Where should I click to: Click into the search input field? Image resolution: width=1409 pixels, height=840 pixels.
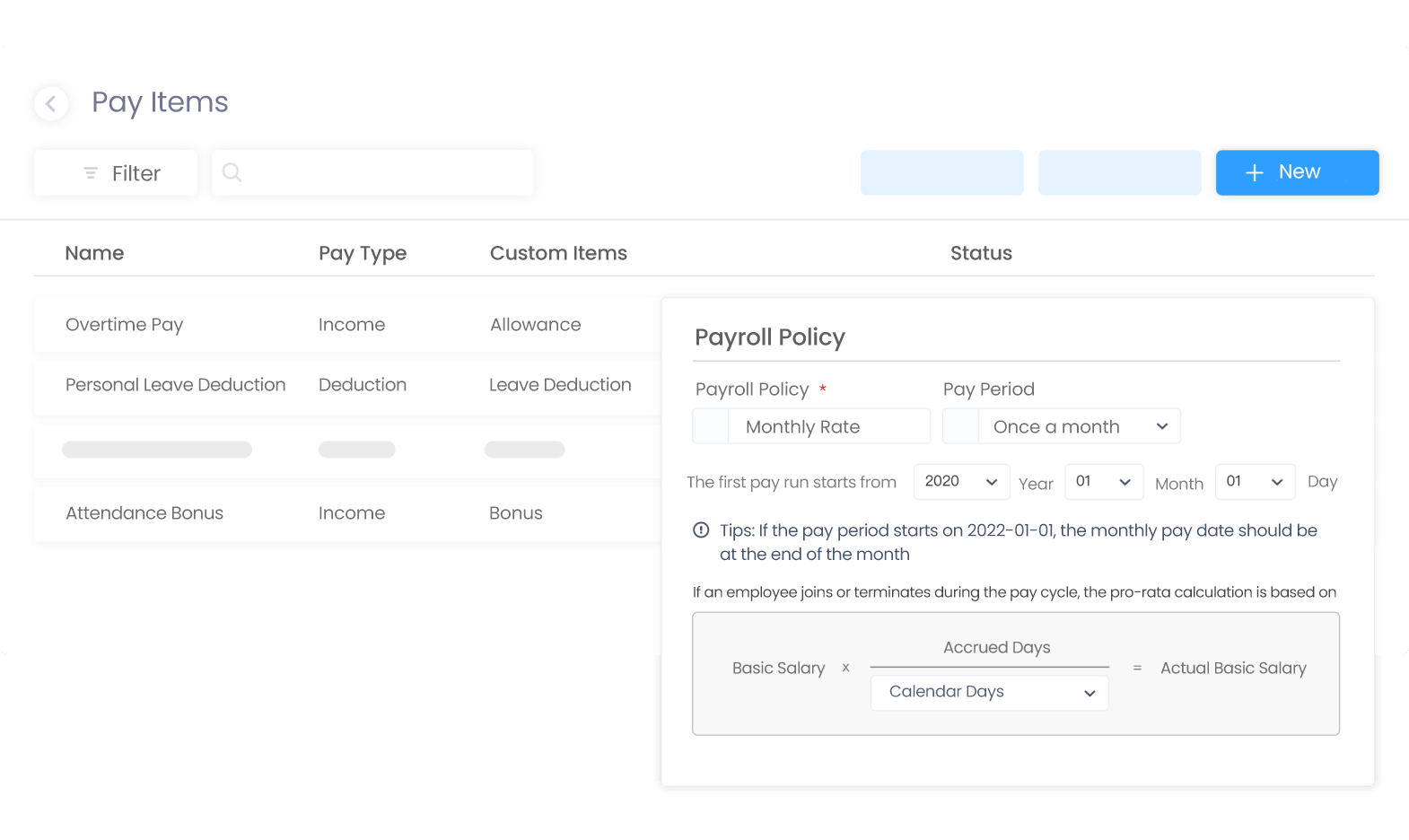coord(372,172)
